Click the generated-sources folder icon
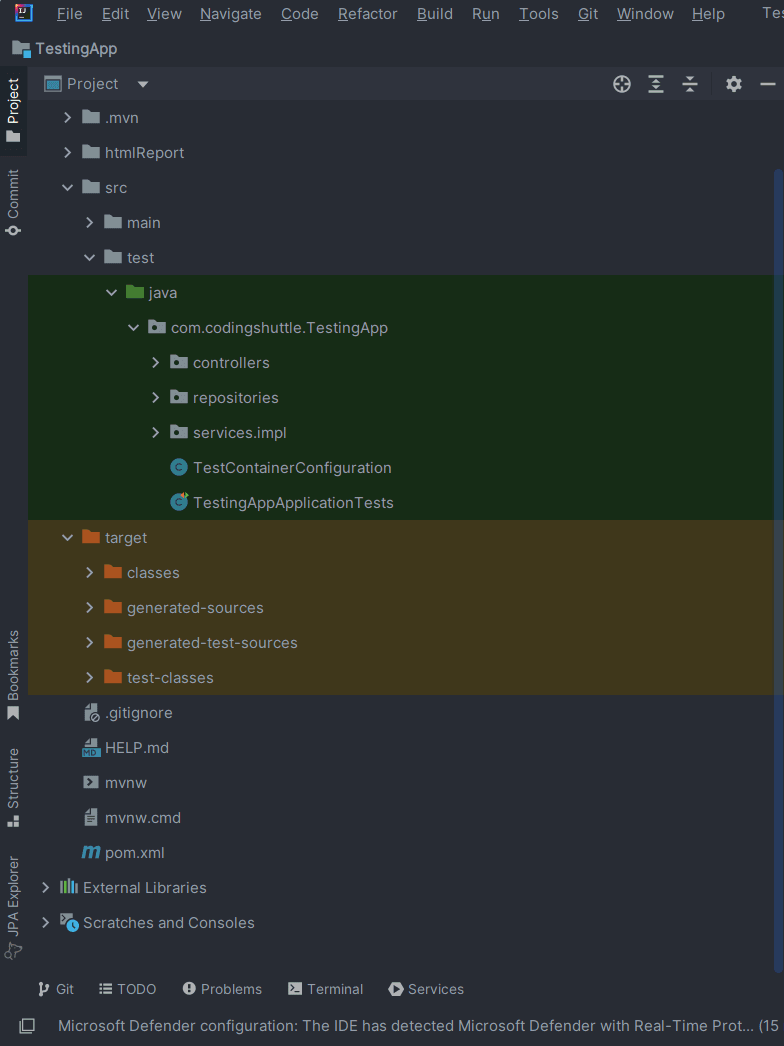Screen dimensions: 784x1046 pyautogui.click(x=113, y=607)
